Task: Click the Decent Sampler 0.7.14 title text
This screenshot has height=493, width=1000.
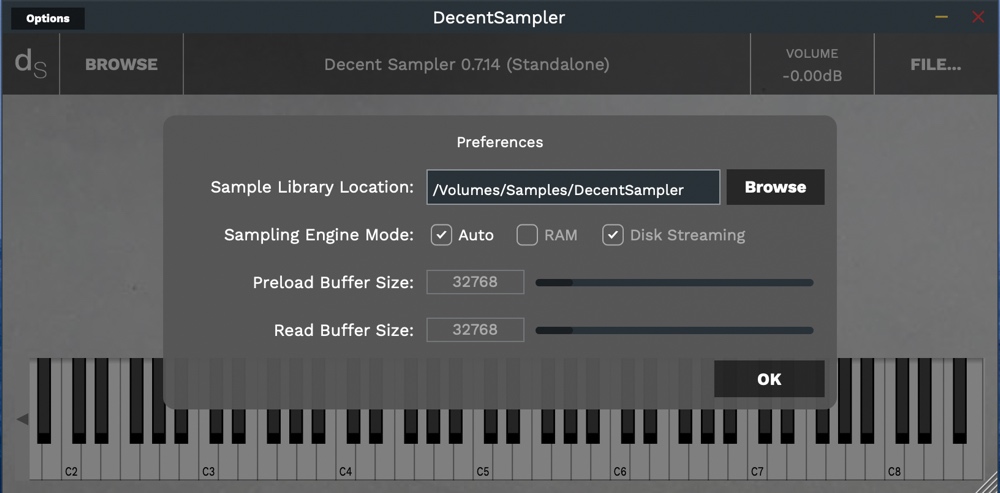Action: click(x=466, y=64)
